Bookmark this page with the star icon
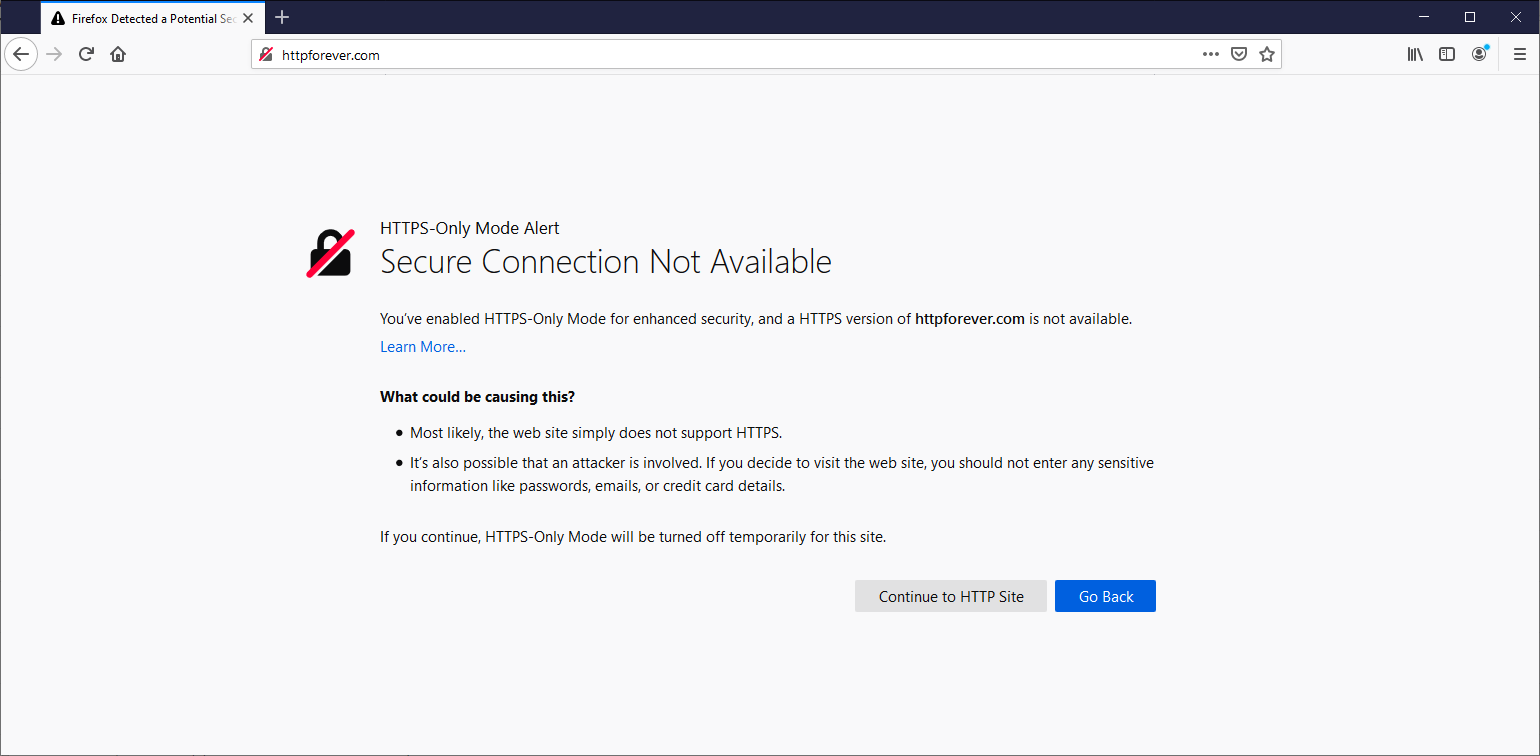Viewport: 1540px width, 756px height. (x=1266, y=54)
